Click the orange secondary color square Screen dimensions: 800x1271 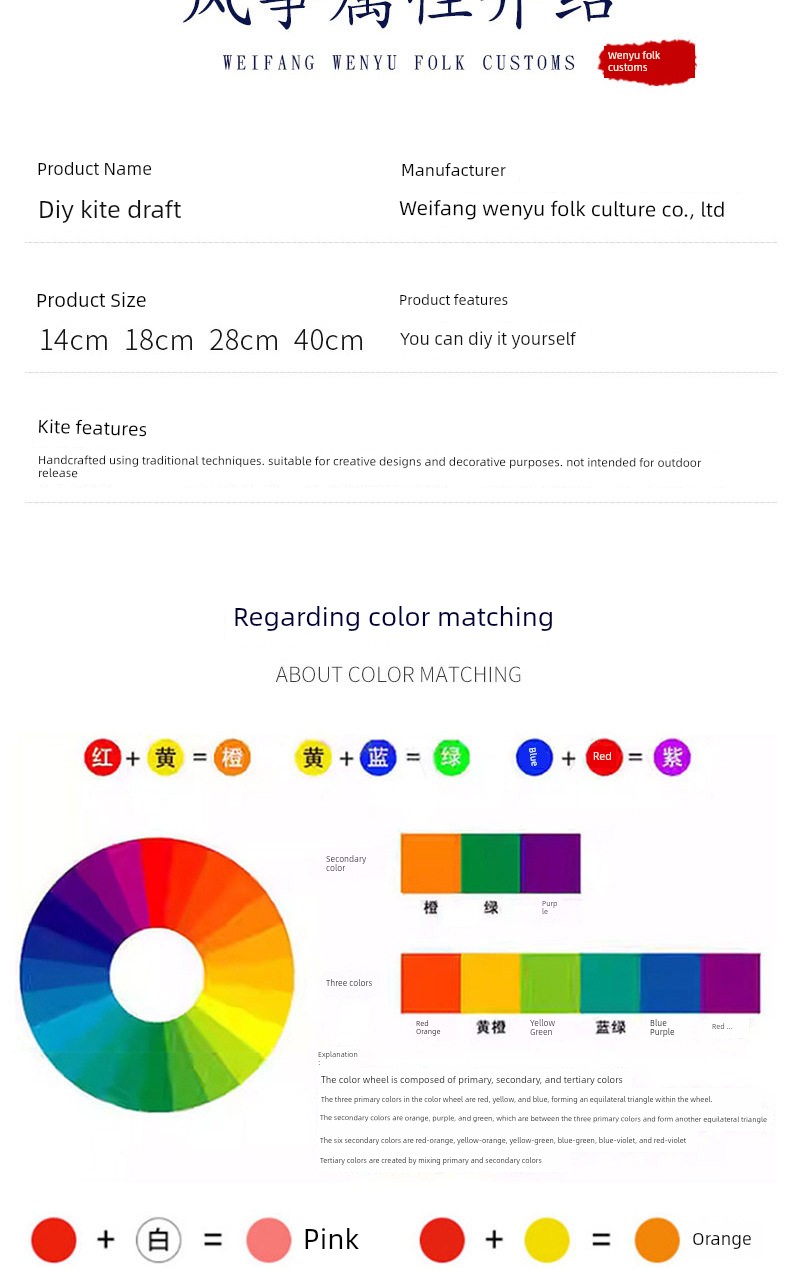click(431, 863)
